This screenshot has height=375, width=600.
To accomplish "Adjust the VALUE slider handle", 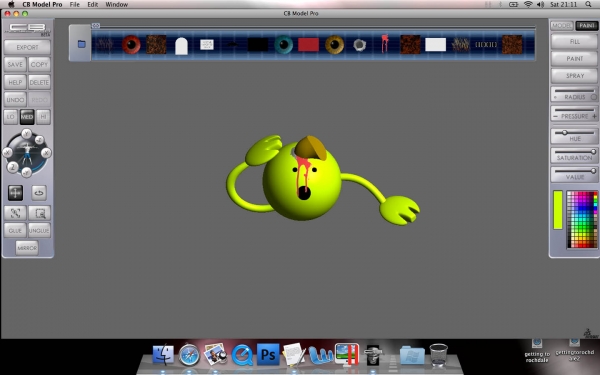I will pyautogui.click(x=593, y=171).
